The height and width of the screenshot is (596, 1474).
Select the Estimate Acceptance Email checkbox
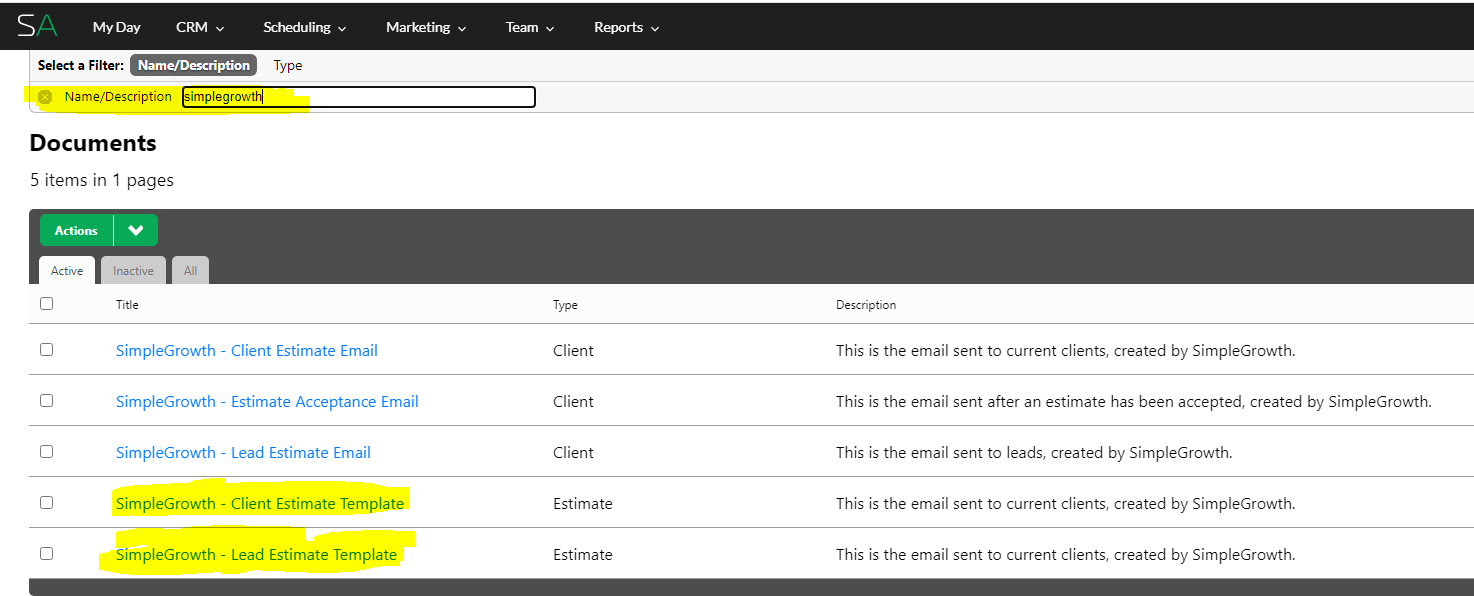pos(46,401)
